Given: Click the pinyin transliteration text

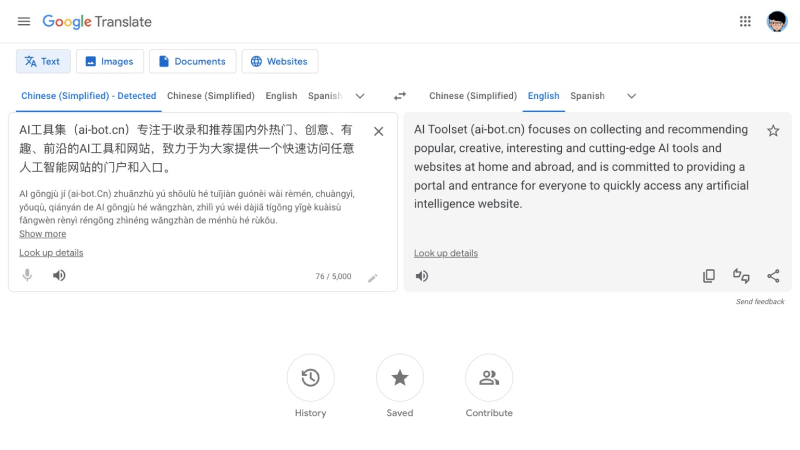Looking at the screenshot, I should (187, 207).
